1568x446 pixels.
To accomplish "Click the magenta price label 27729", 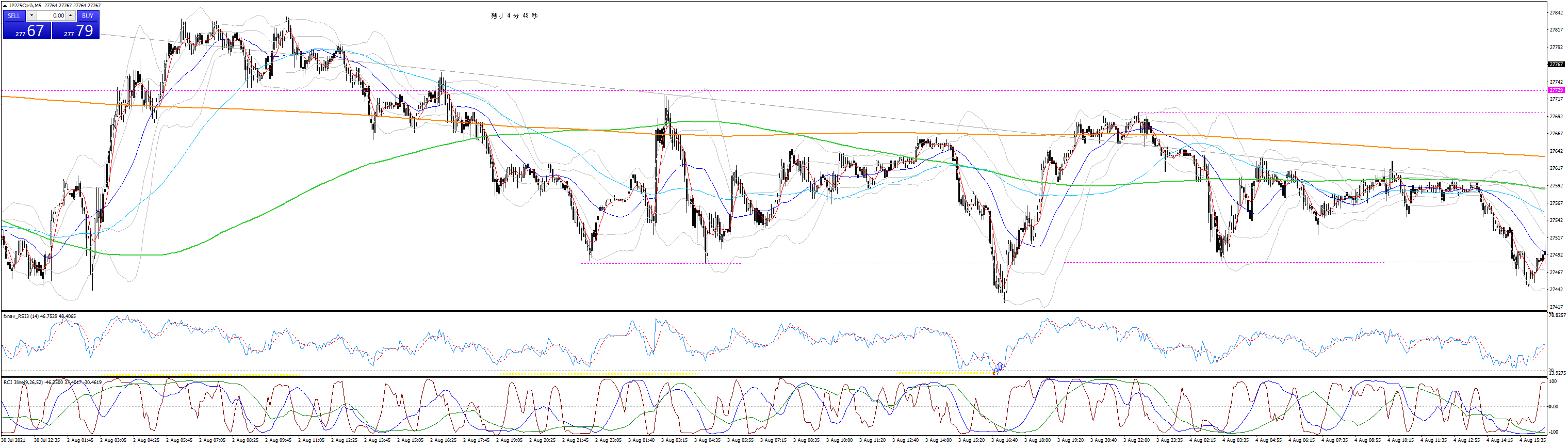I will tap(1556, 90).
